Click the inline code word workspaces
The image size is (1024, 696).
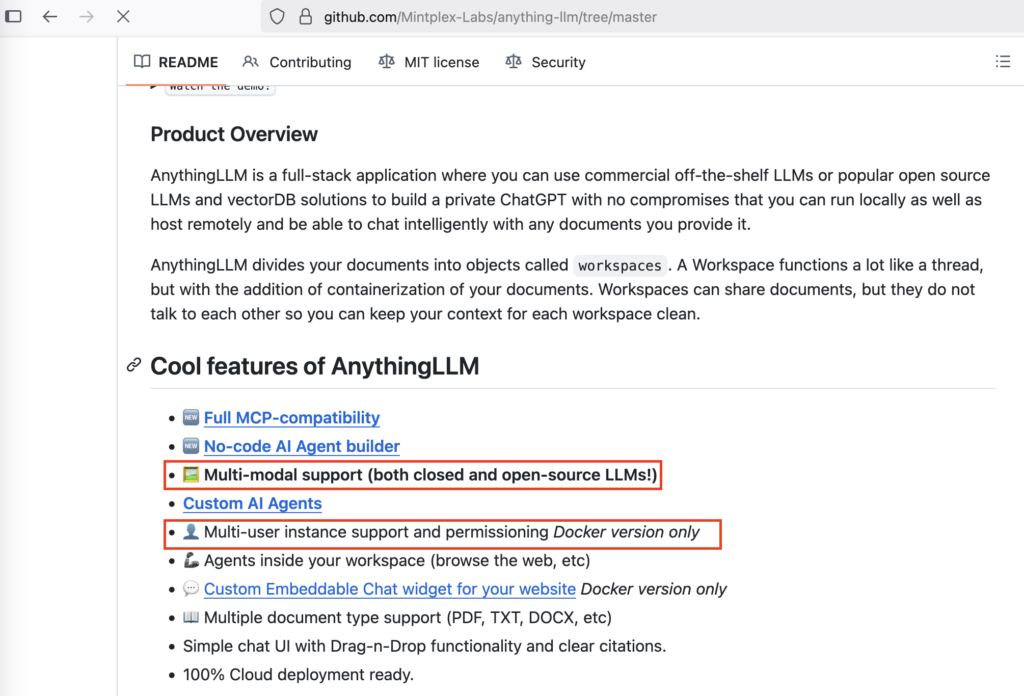coord(619,266)
